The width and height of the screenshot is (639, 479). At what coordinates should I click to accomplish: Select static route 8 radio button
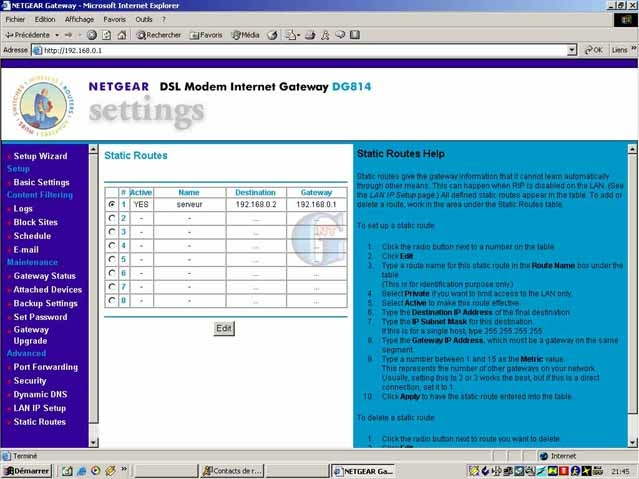(112, 300)
